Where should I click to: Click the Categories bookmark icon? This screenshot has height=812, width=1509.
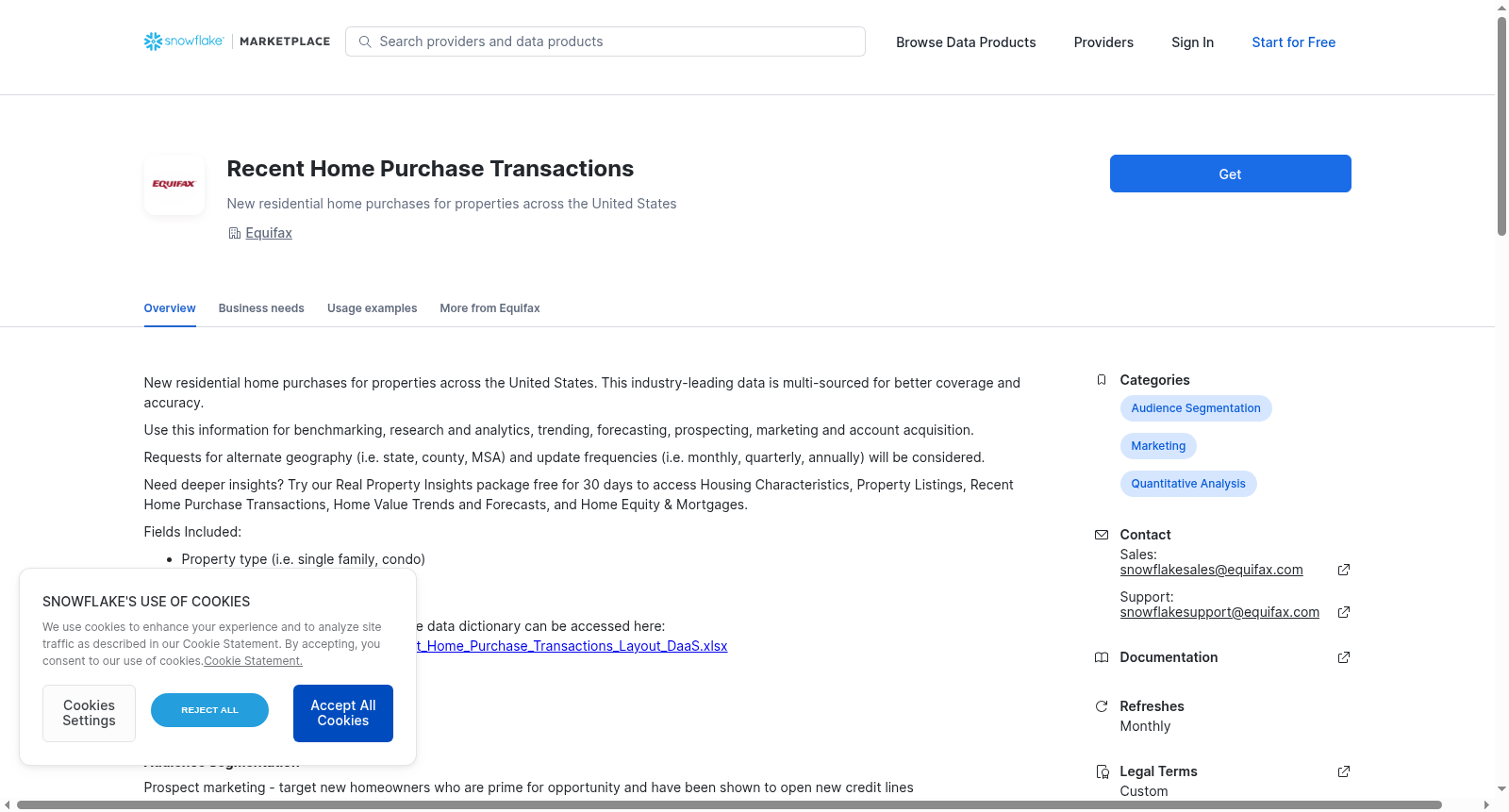click(x=1102, y=380)
